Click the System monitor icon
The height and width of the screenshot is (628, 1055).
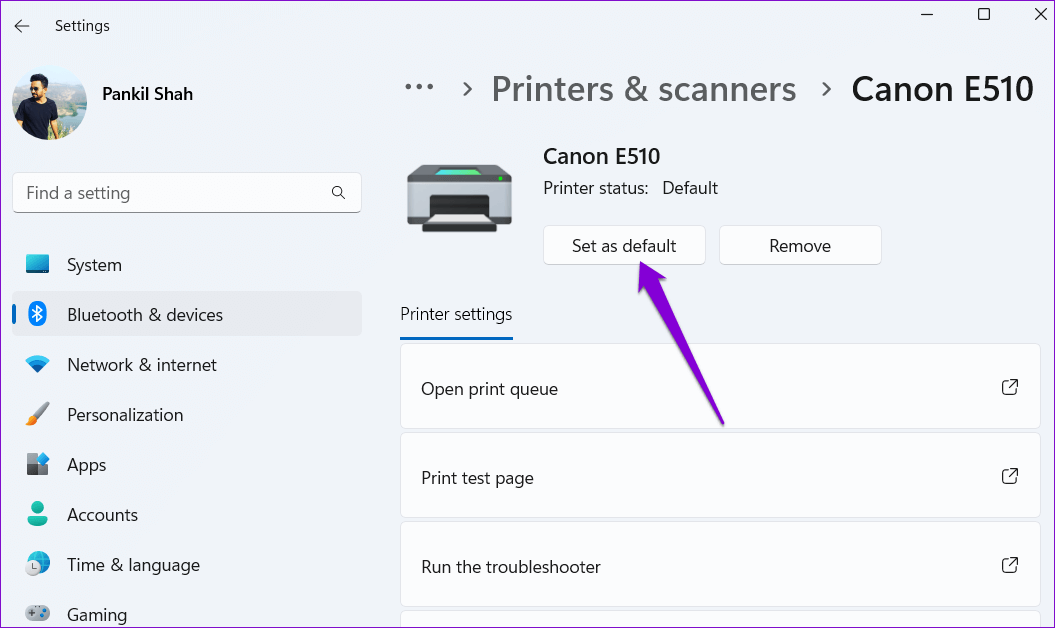click(x=38, y=264)
